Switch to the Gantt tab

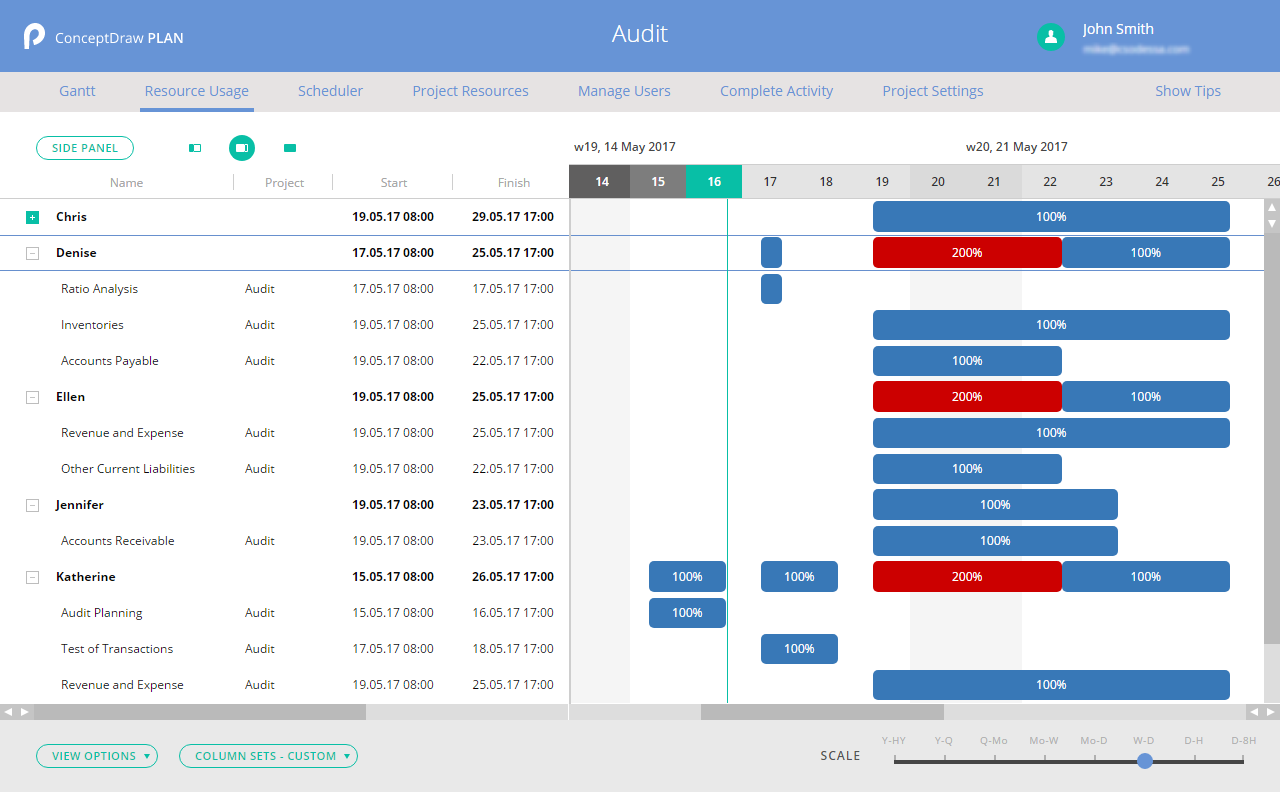pyautogui.click(x=77, y=91)
